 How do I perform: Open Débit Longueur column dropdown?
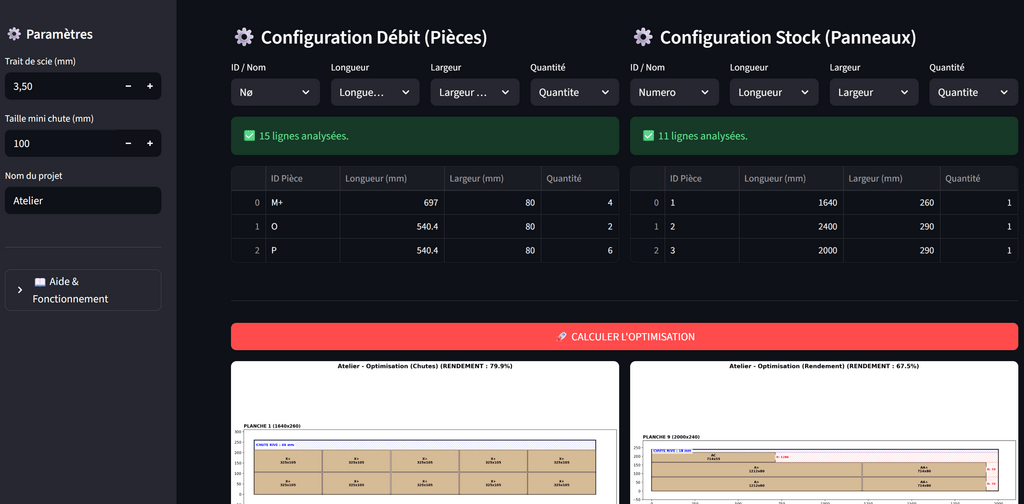point(375,92)
